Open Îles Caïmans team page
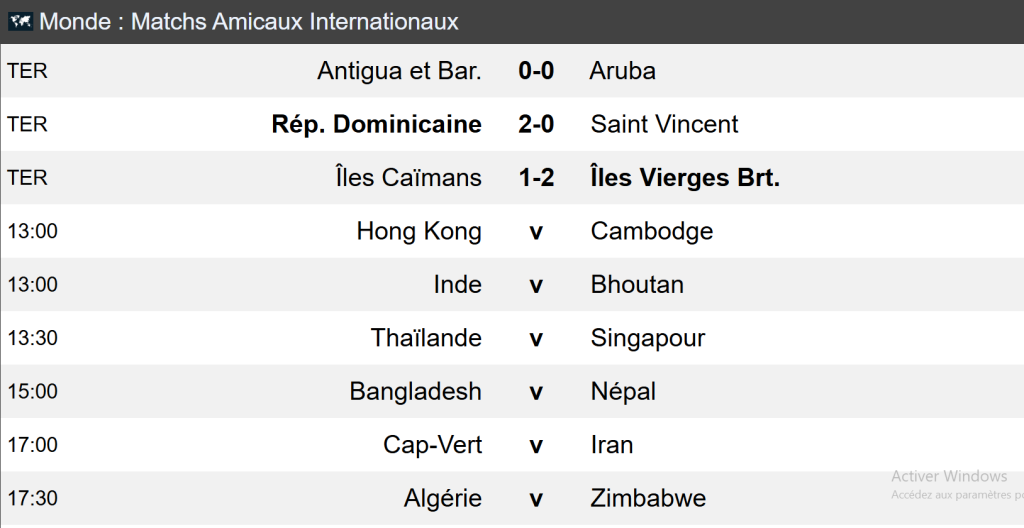Viewport: 1024px width, 528px height. 409,178
